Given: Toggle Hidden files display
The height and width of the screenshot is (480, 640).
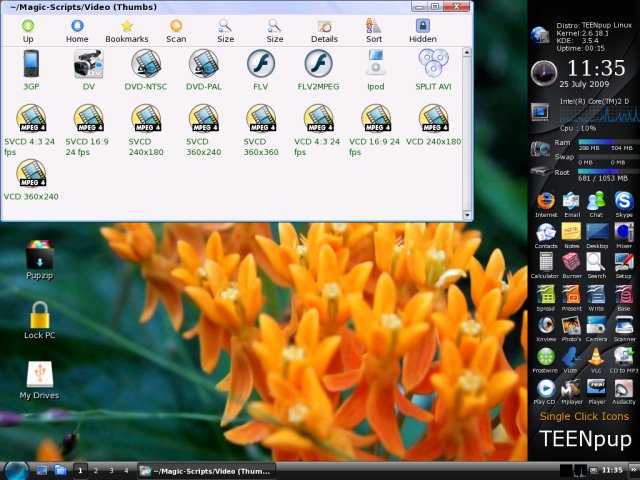Looking at the screenshot, I should pyautogui.click(x=422, y=30).
